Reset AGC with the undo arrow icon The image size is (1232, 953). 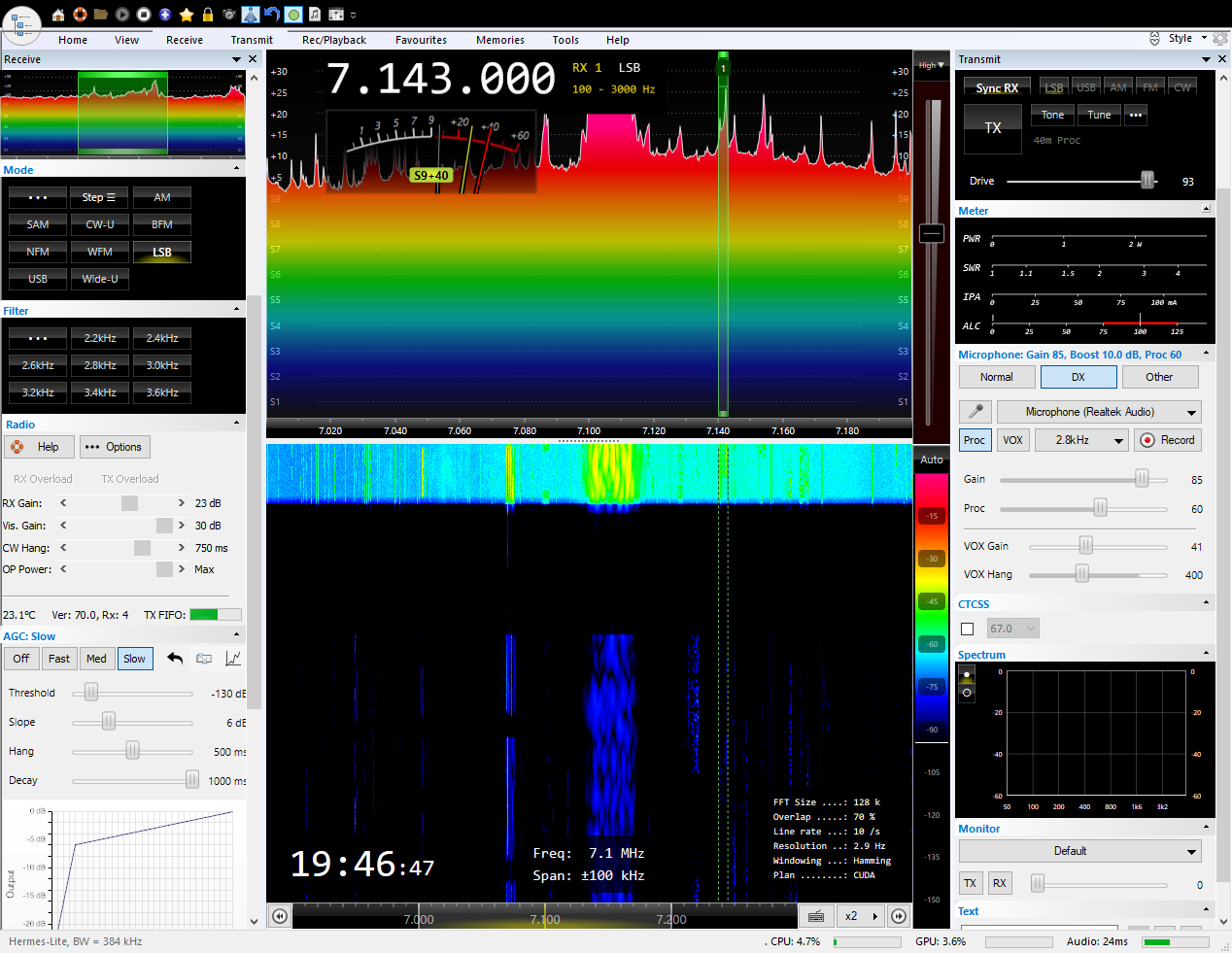[x=175, y=659]
